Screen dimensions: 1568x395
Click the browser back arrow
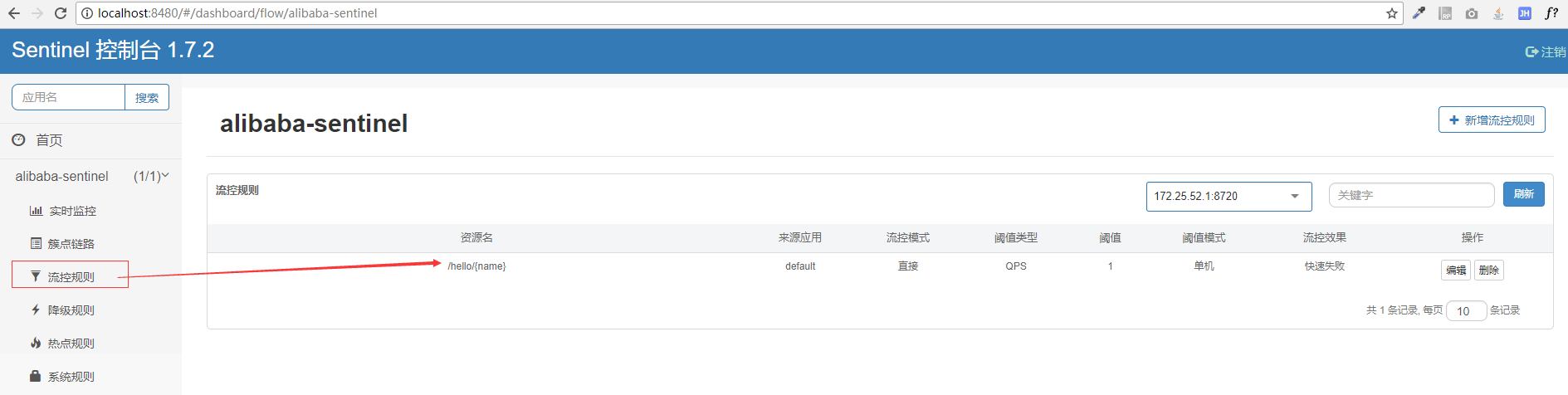[14, 13]
